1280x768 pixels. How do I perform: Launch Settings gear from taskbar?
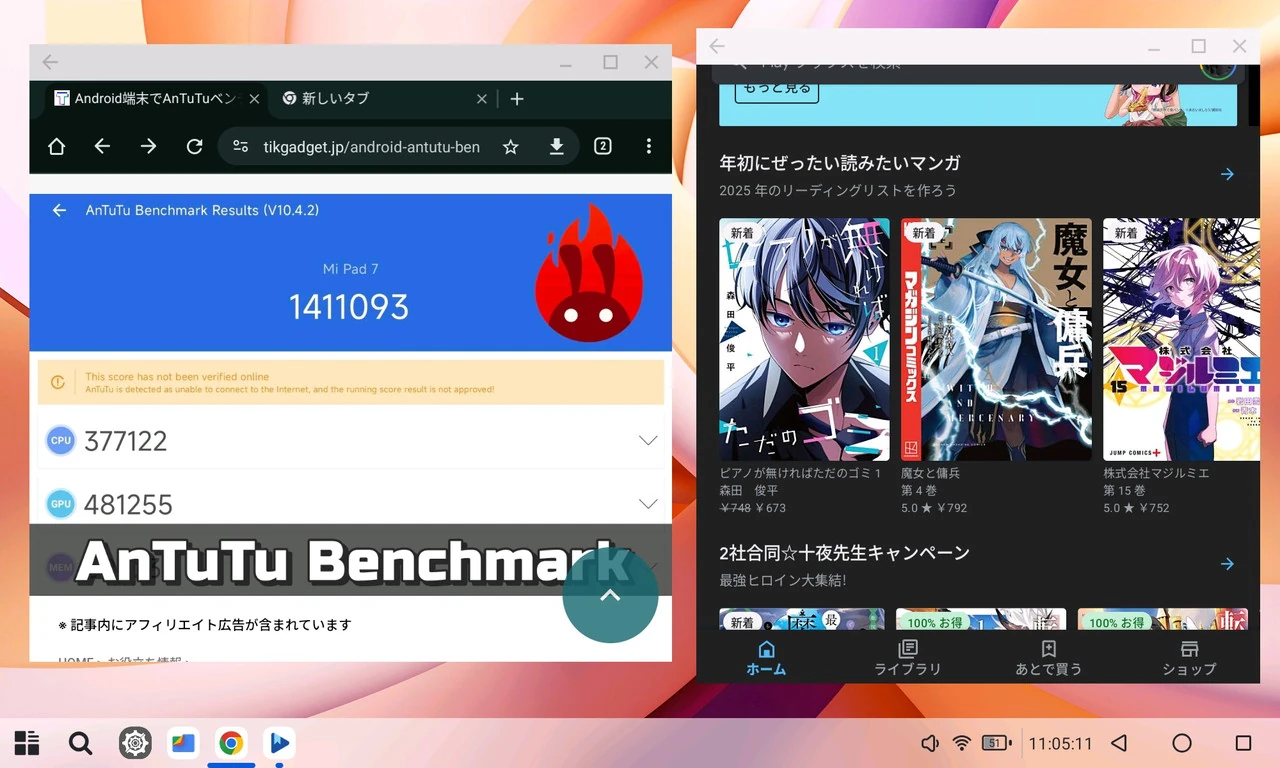click(135, 743)
